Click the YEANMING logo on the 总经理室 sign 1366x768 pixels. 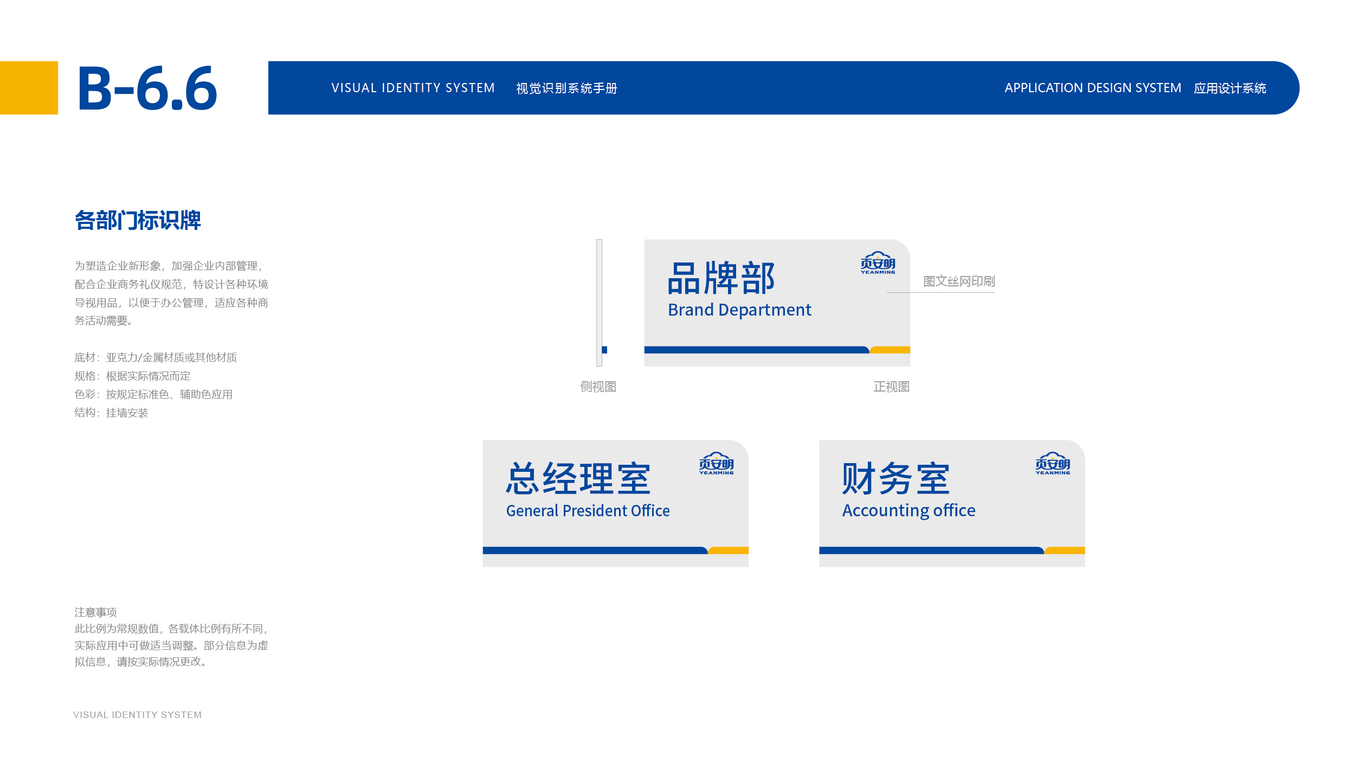tap(716, 463)
